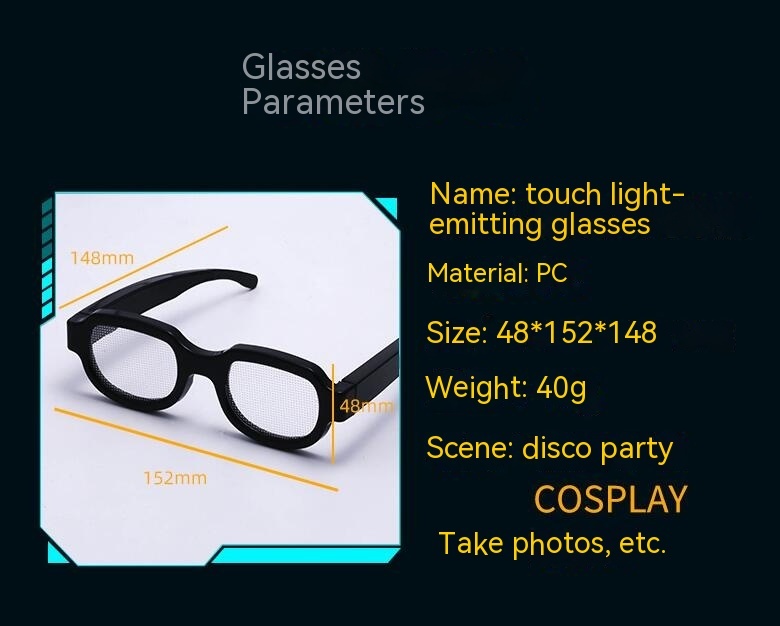This screenshot has width=780, height=626.
Task: Click the COSPLAY label
Action: [x=611, y=499]
